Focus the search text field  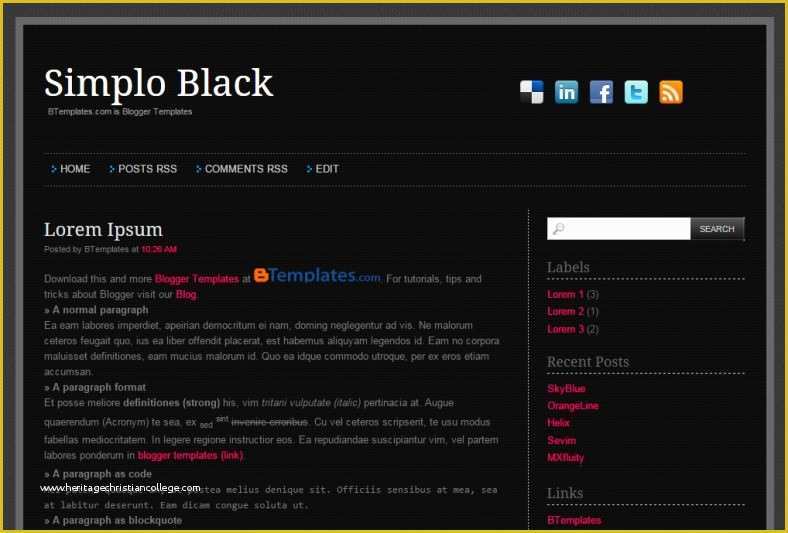(x=619, y=229)
